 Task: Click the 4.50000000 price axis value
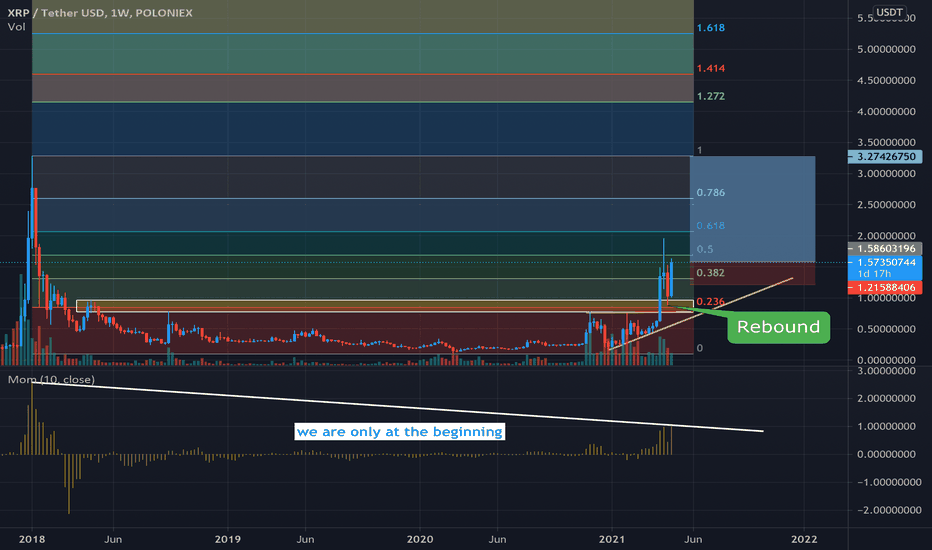coord(886,80)
